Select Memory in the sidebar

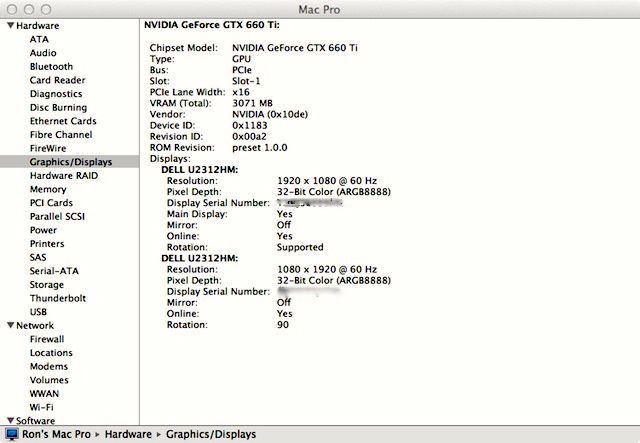tap(48, 189)
